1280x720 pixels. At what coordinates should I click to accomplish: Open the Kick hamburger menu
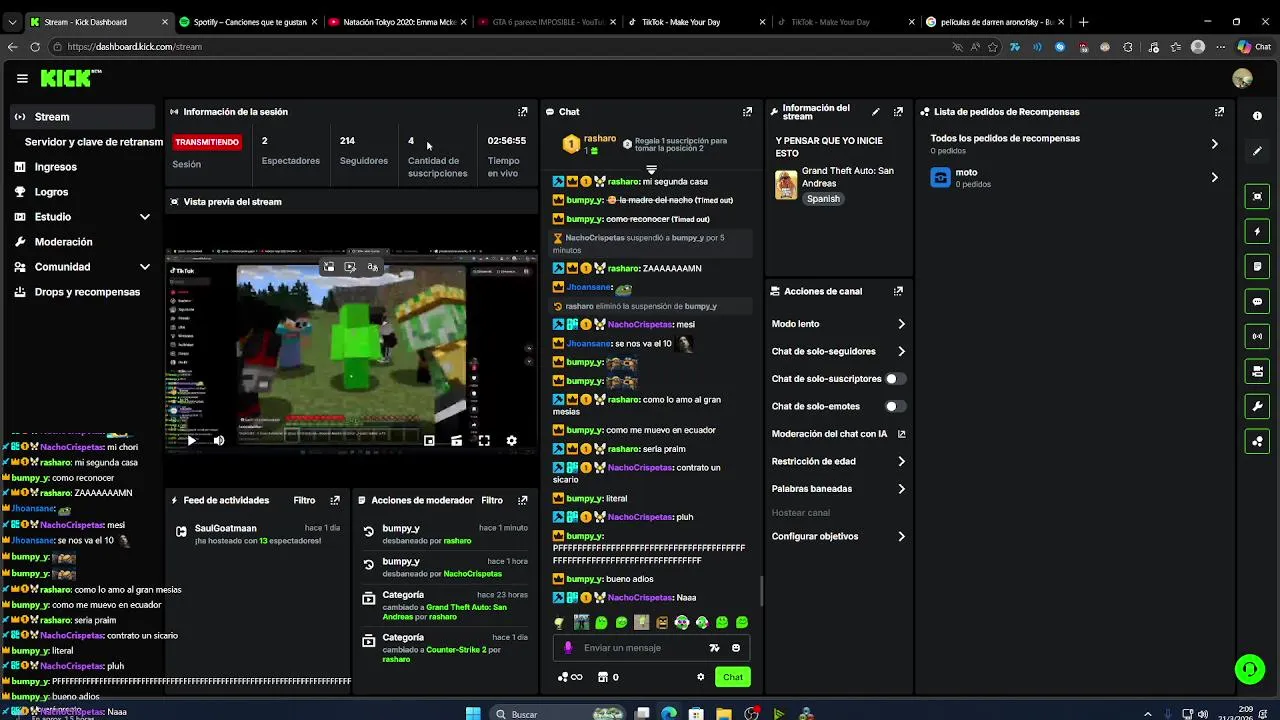(x=22, y=78)
